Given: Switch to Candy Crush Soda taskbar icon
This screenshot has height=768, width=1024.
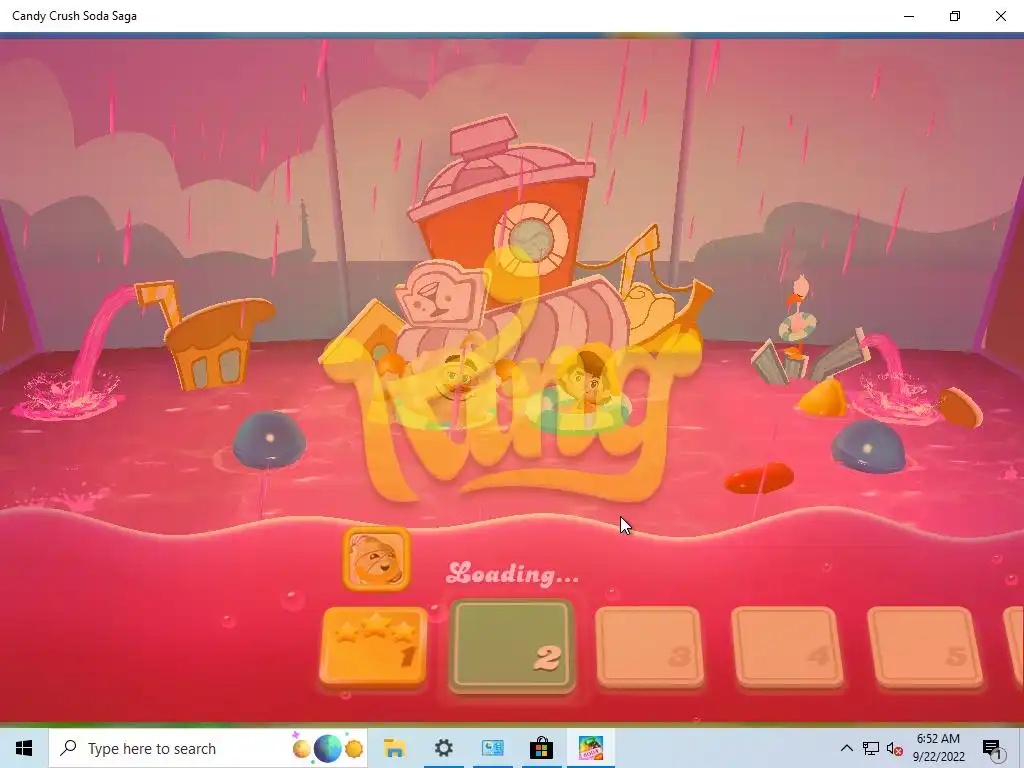Looking at the screenshot, I should 590,748.
